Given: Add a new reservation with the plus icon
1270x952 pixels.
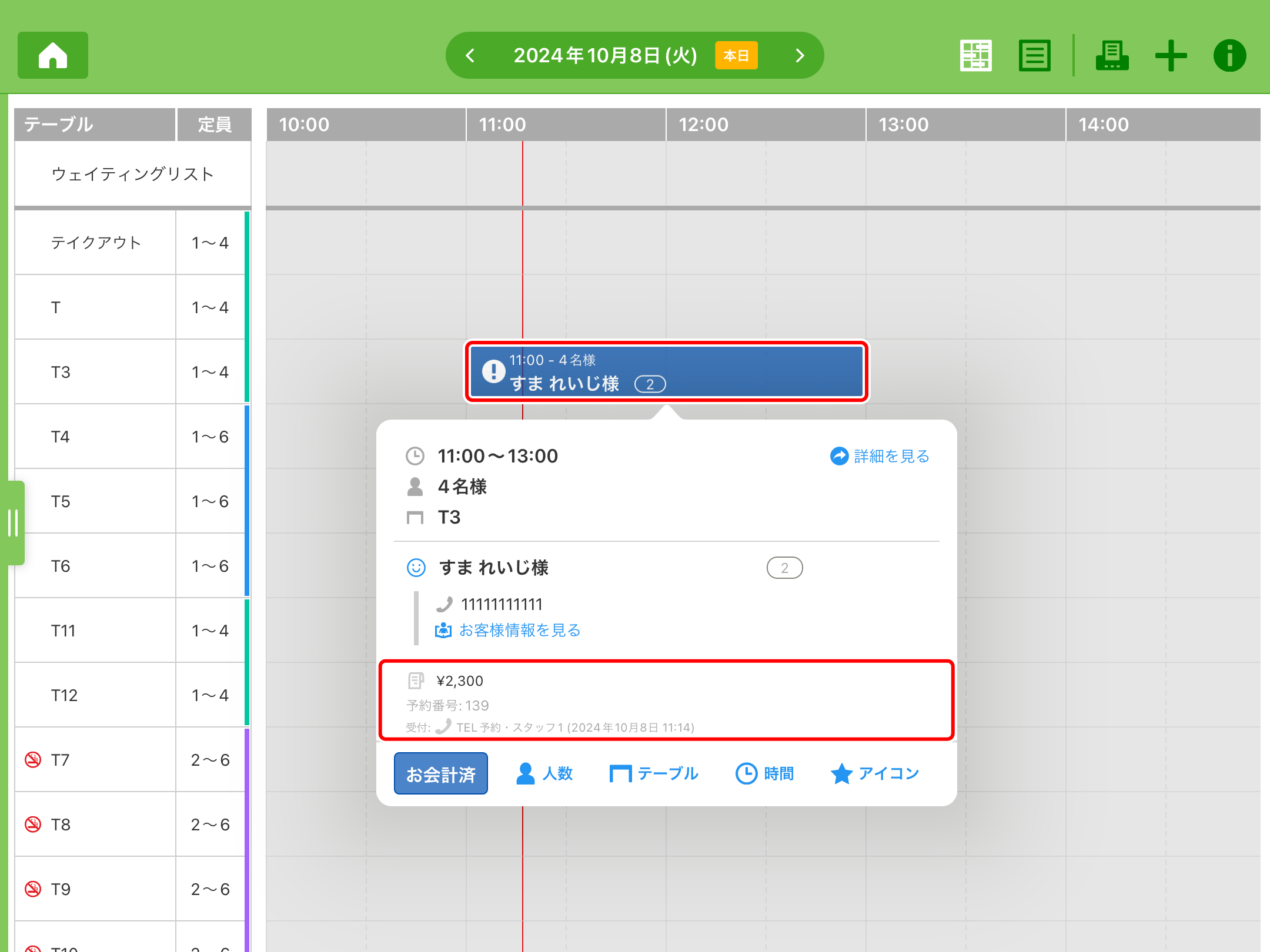Looking at the screenshot, I should (1171, 55).
